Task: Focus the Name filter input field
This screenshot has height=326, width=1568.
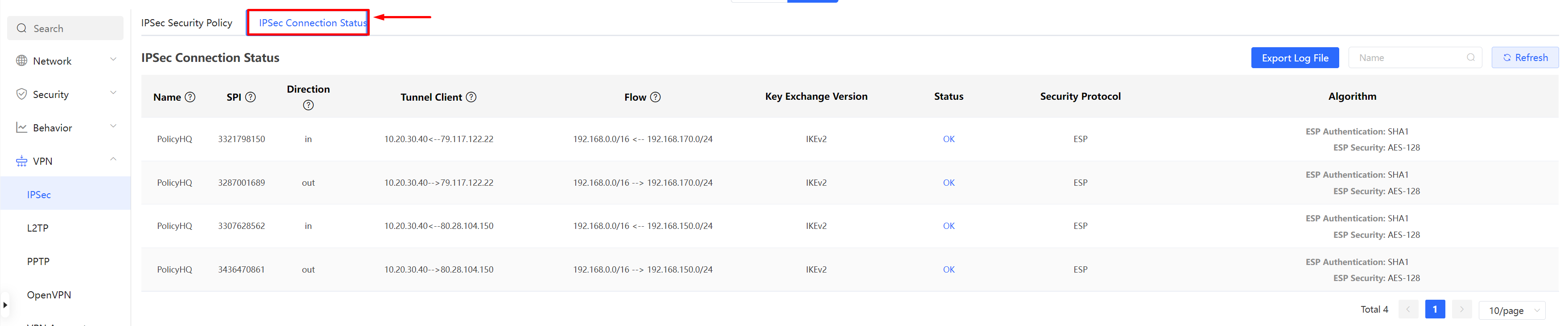Action: coord(1415,58)
